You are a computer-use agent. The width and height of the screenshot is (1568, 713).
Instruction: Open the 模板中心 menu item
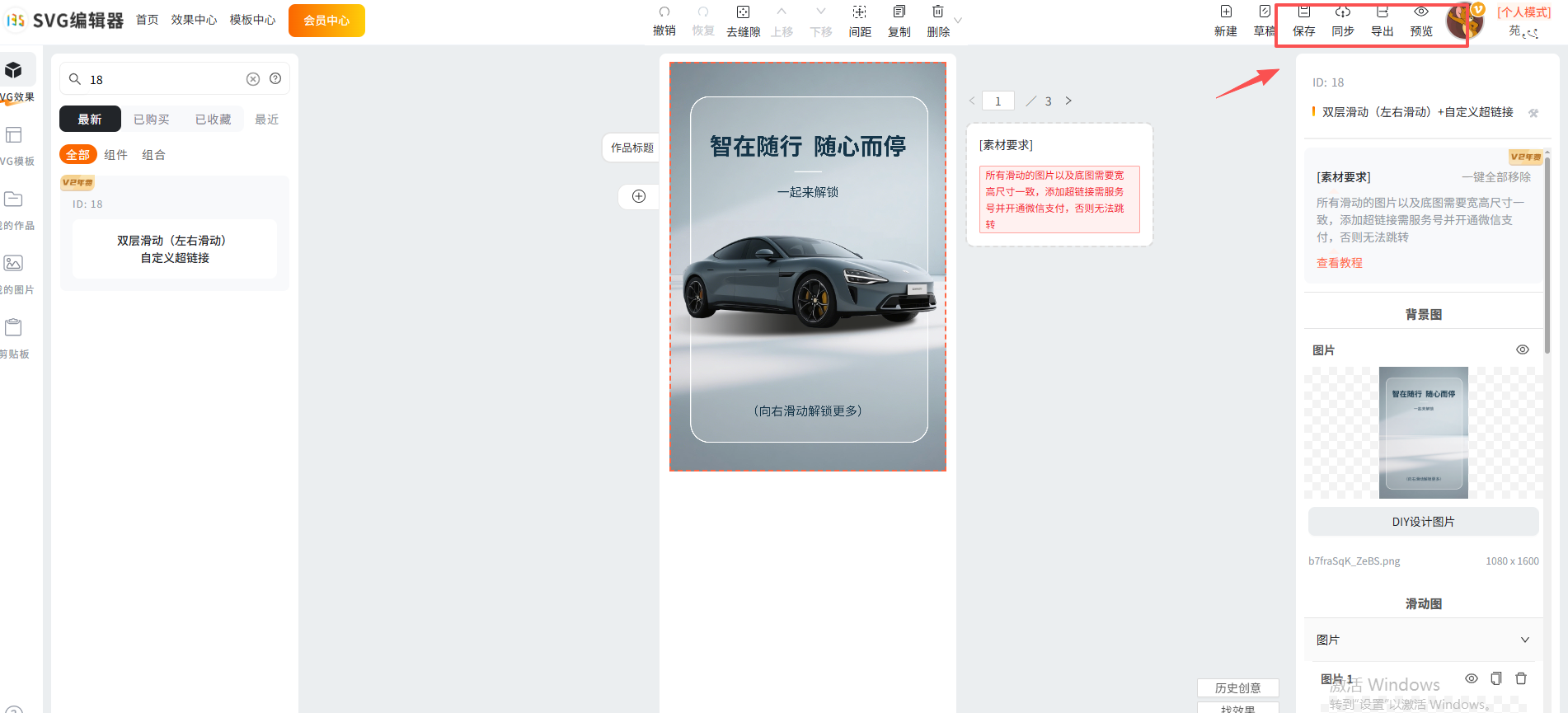[252, 20]
